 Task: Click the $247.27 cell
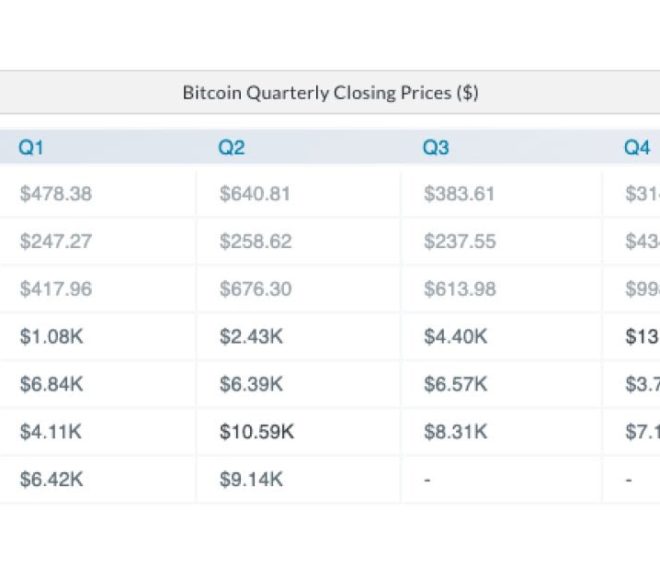[56, 241]
